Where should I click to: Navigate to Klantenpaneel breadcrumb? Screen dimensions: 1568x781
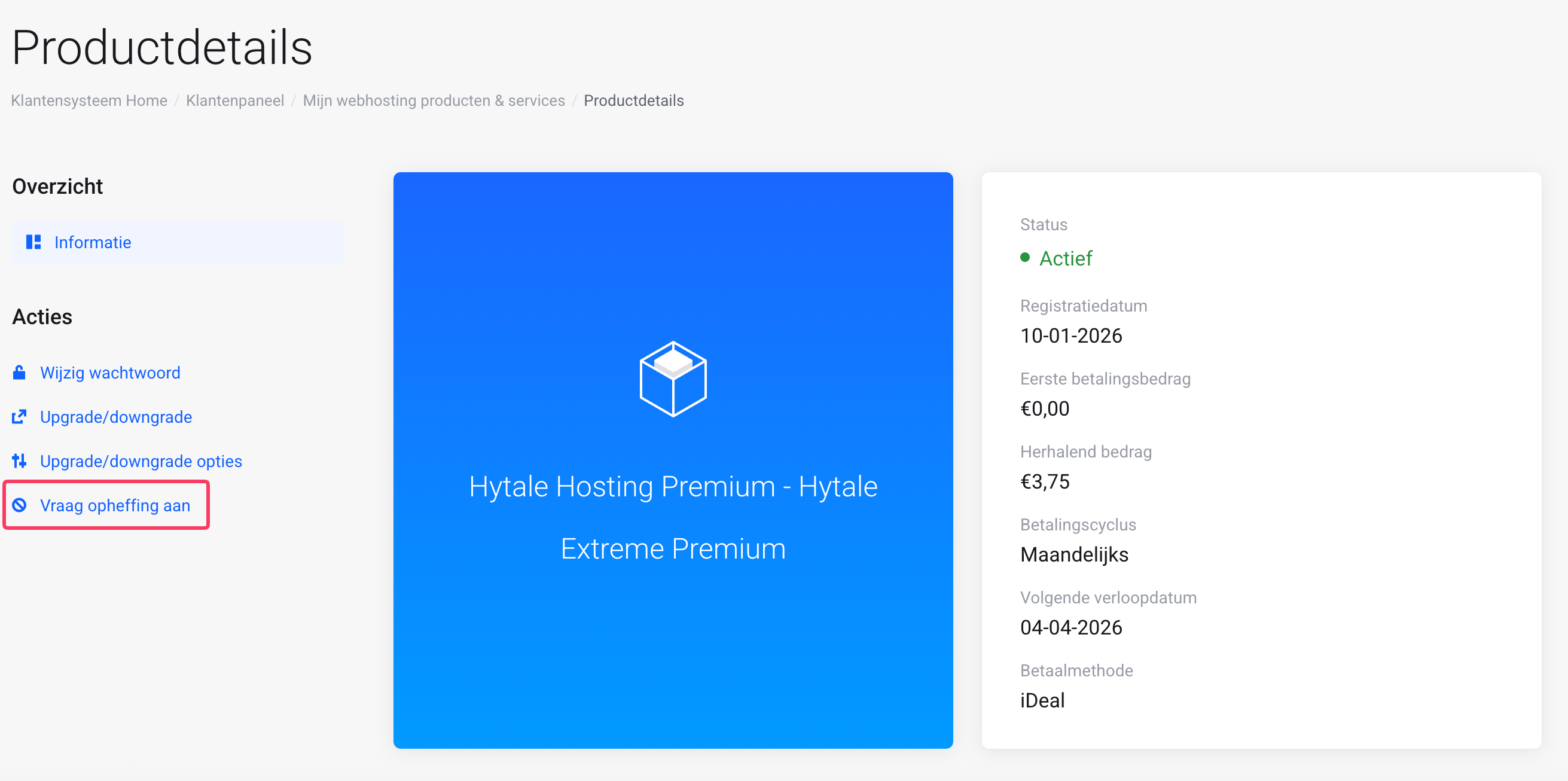[x=235, y=100]
